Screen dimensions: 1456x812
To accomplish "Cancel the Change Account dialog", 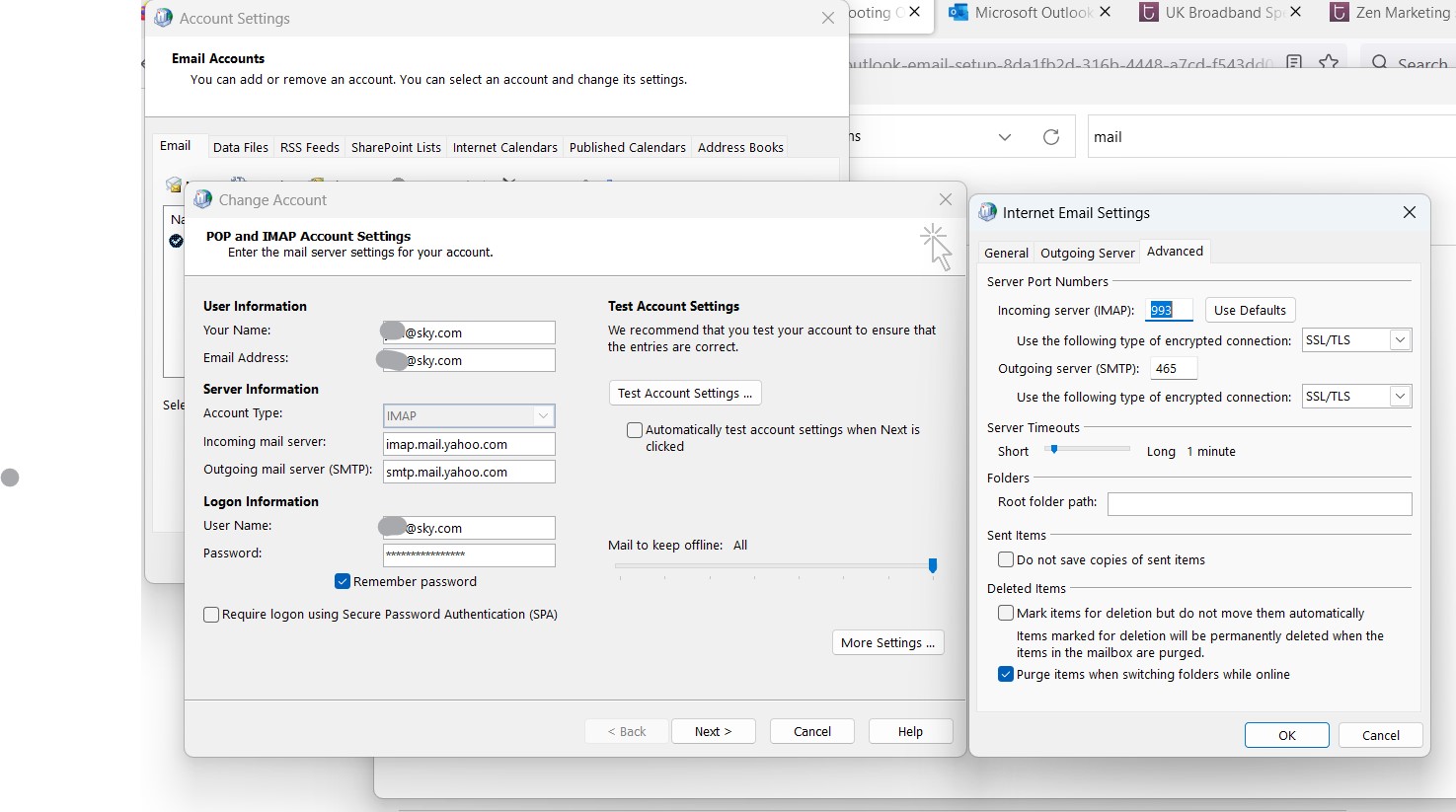I will pos(812,731).
